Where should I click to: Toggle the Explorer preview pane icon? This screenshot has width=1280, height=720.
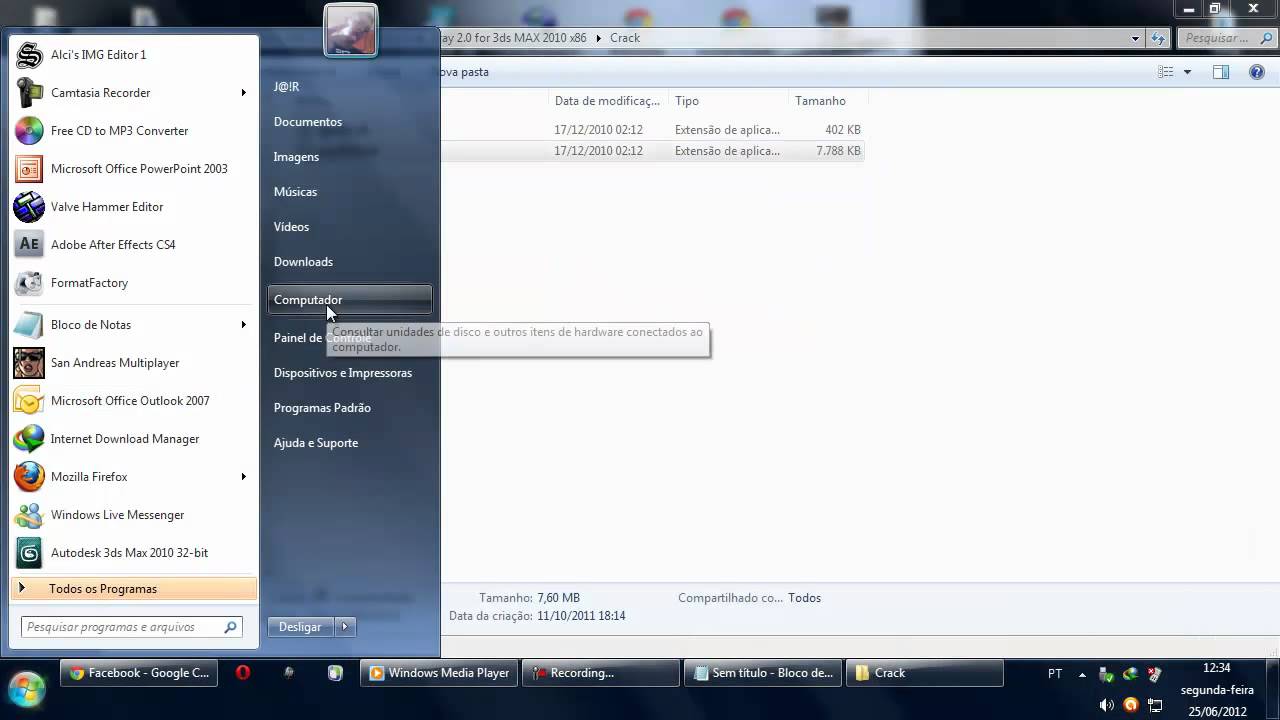1221,72
